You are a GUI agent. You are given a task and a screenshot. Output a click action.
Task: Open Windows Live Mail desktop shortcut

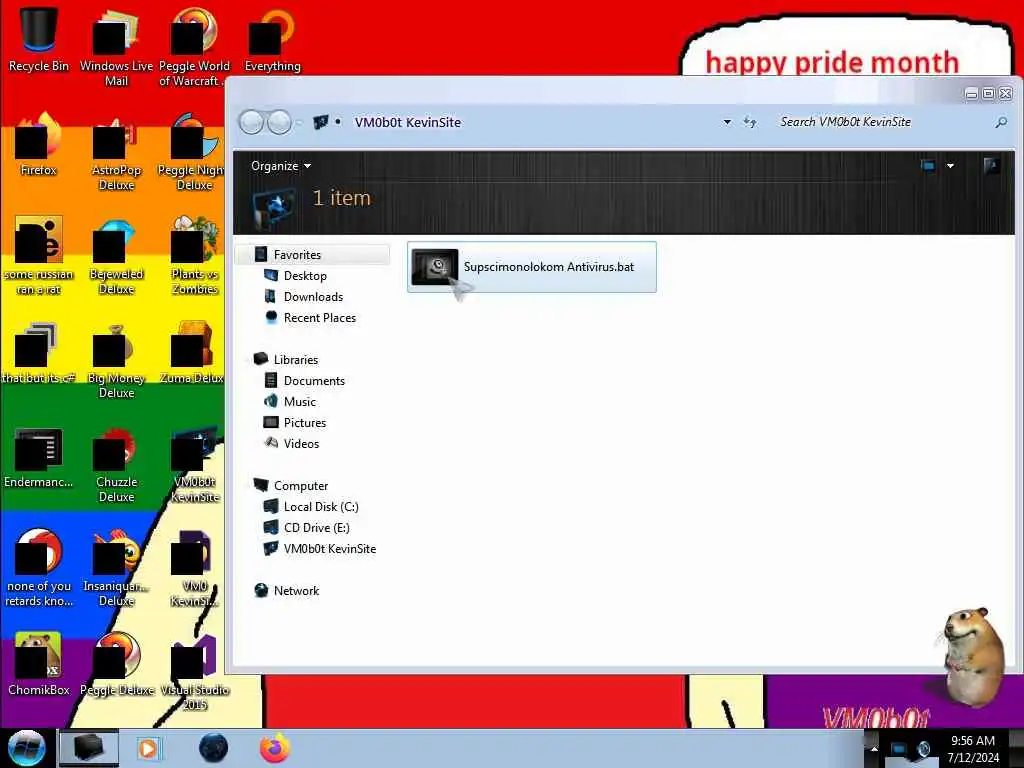click(x=116, y=47)
